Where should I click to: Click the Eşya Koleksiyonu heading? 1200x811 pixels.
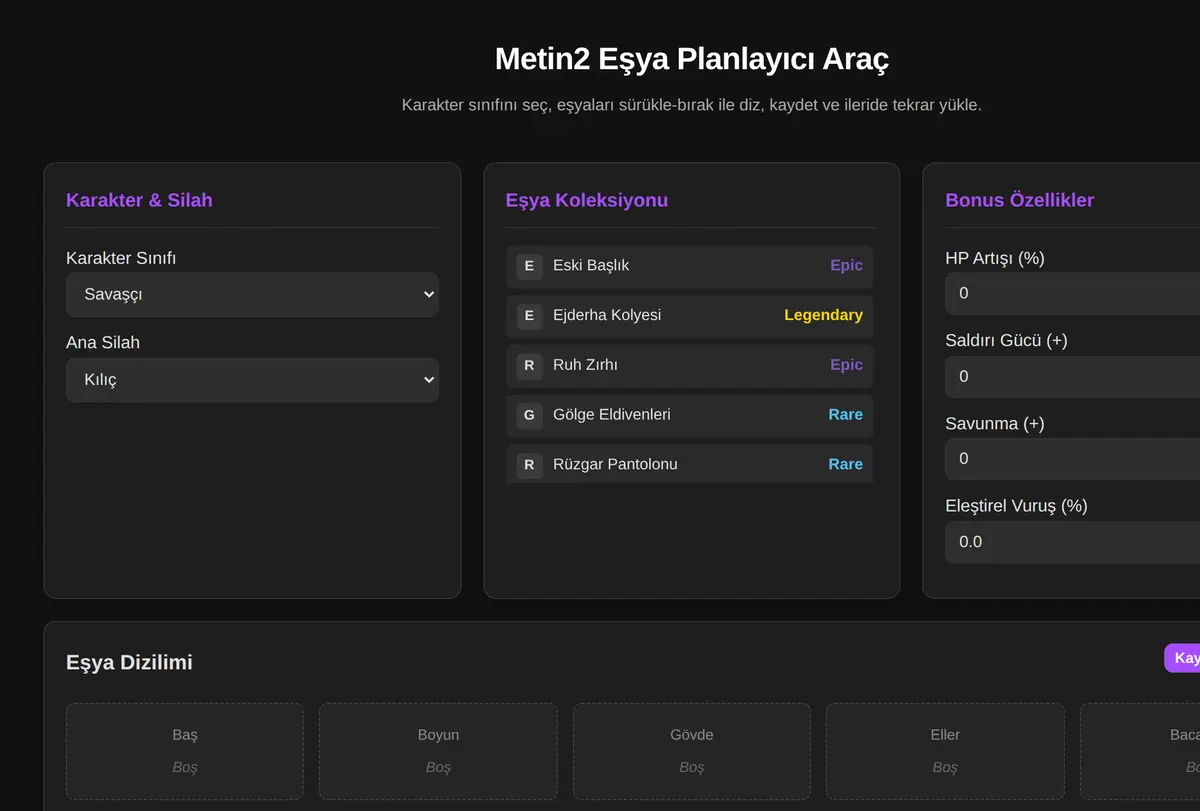click(x=587, y=200)
